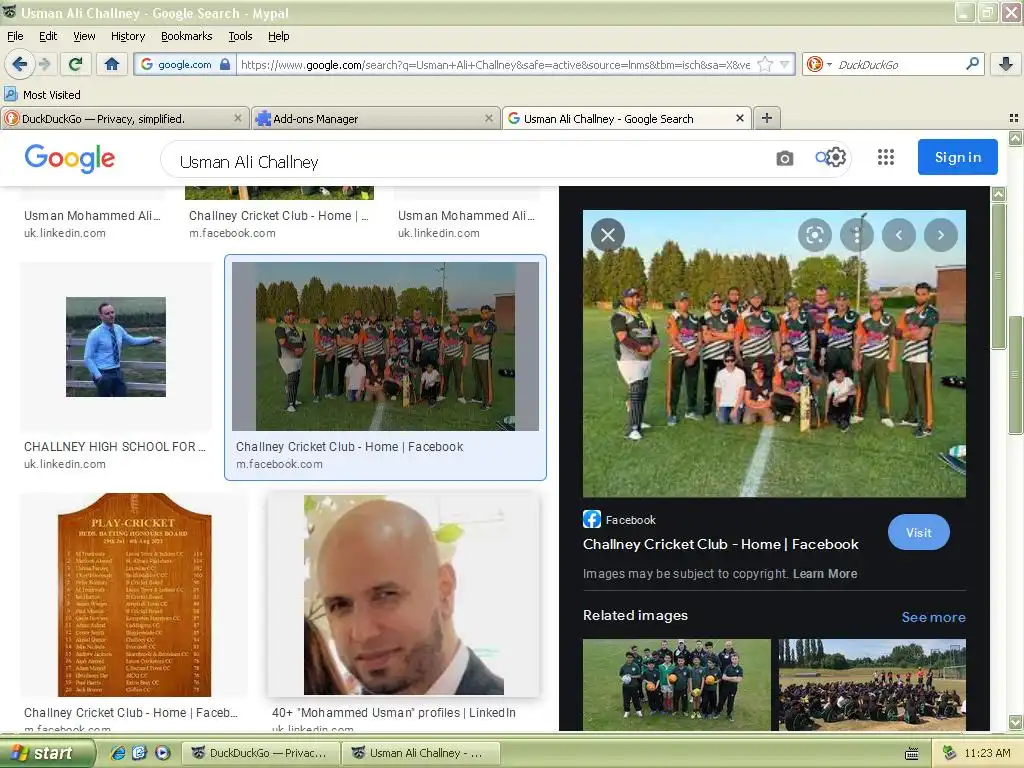Open the Bookmarks menu
Image resolution: width=1024 pixels, height=768 pixels.
pos(186,36)
